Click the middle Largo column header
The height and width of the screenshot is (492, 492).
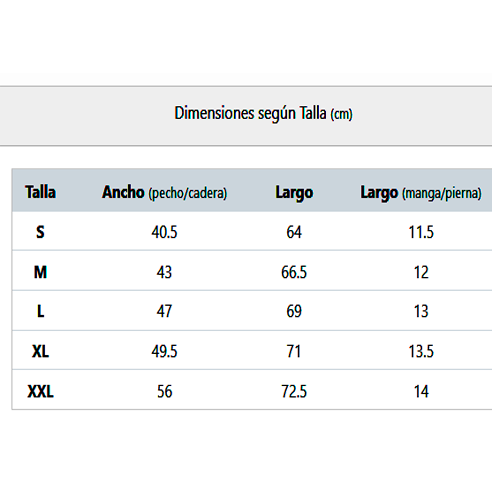click(x=294, y=193)
